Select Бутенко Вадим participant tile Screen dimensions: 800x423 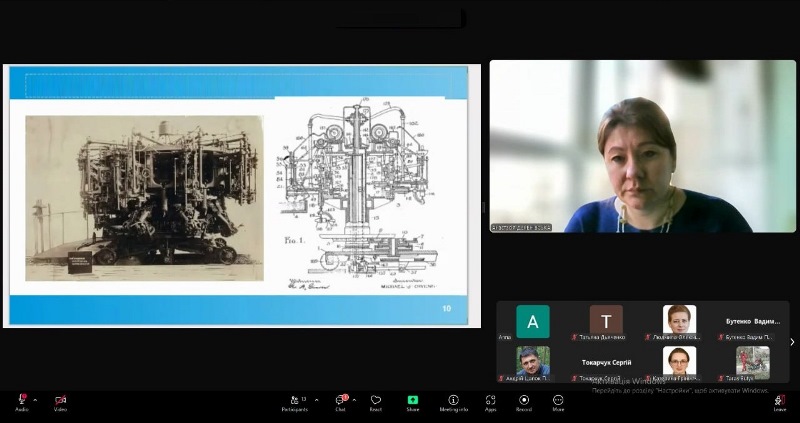coord(753,322)
